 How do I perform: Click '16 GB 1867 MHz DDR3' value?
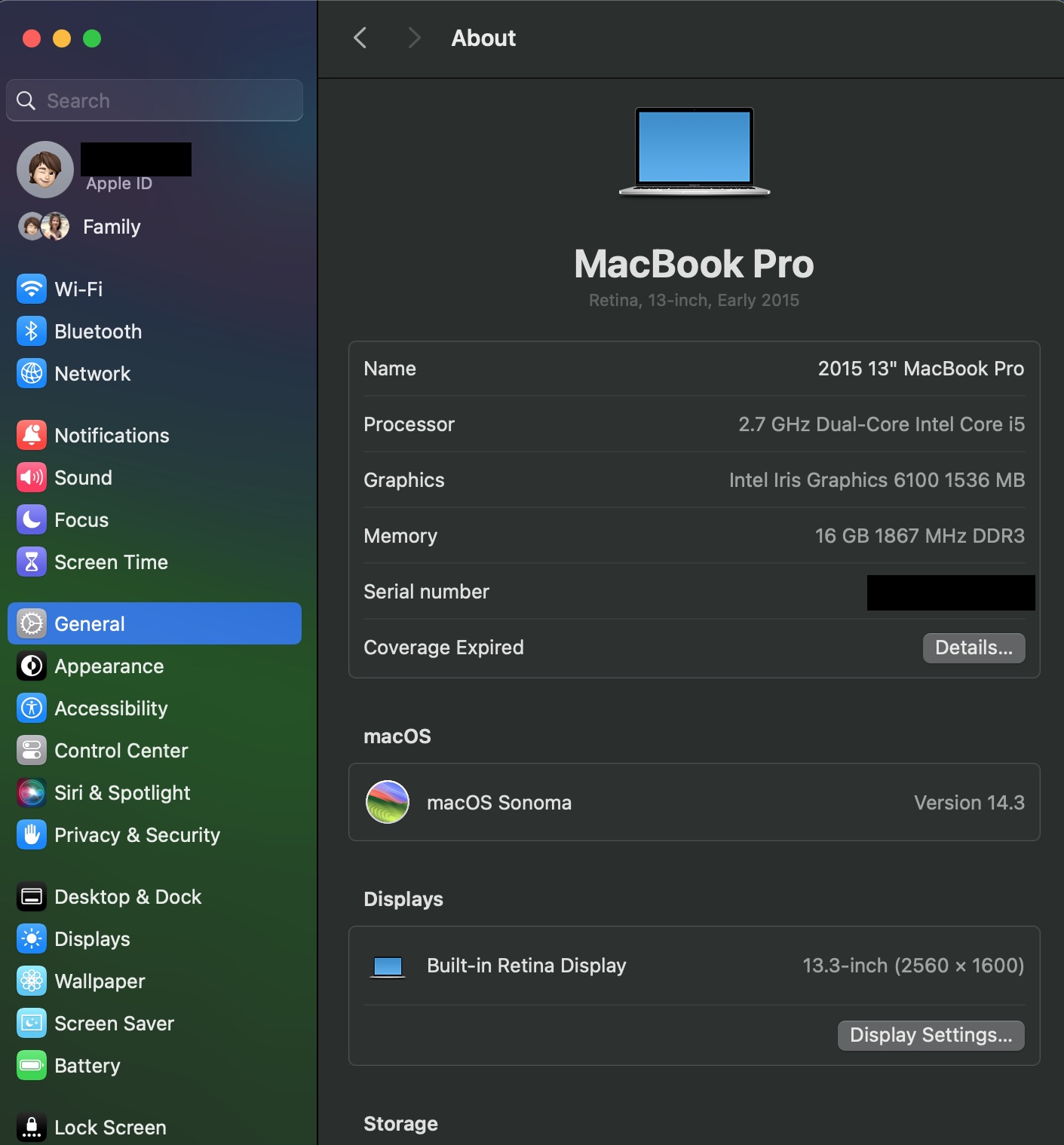[x=920, y=536]
